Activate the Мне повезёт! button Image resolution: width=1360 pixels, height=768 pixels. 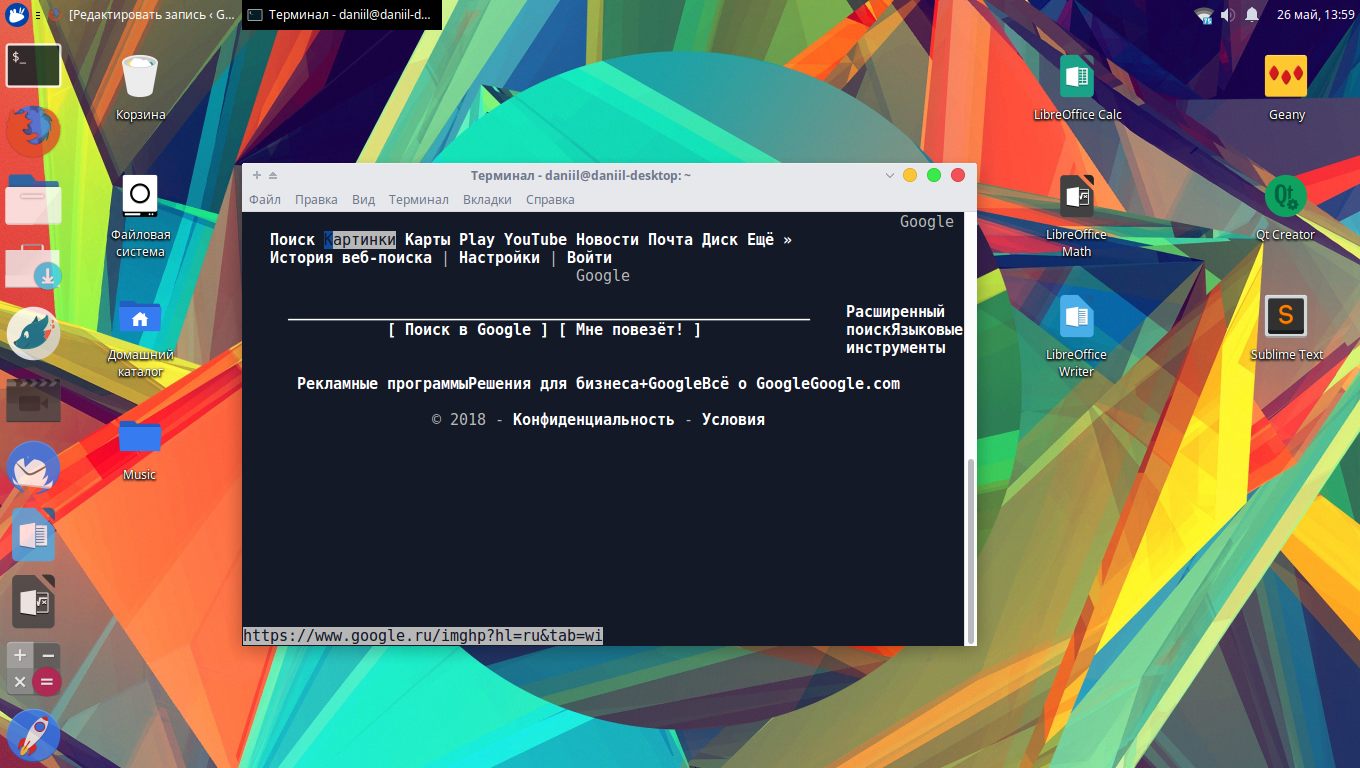[x=630, y=330]
